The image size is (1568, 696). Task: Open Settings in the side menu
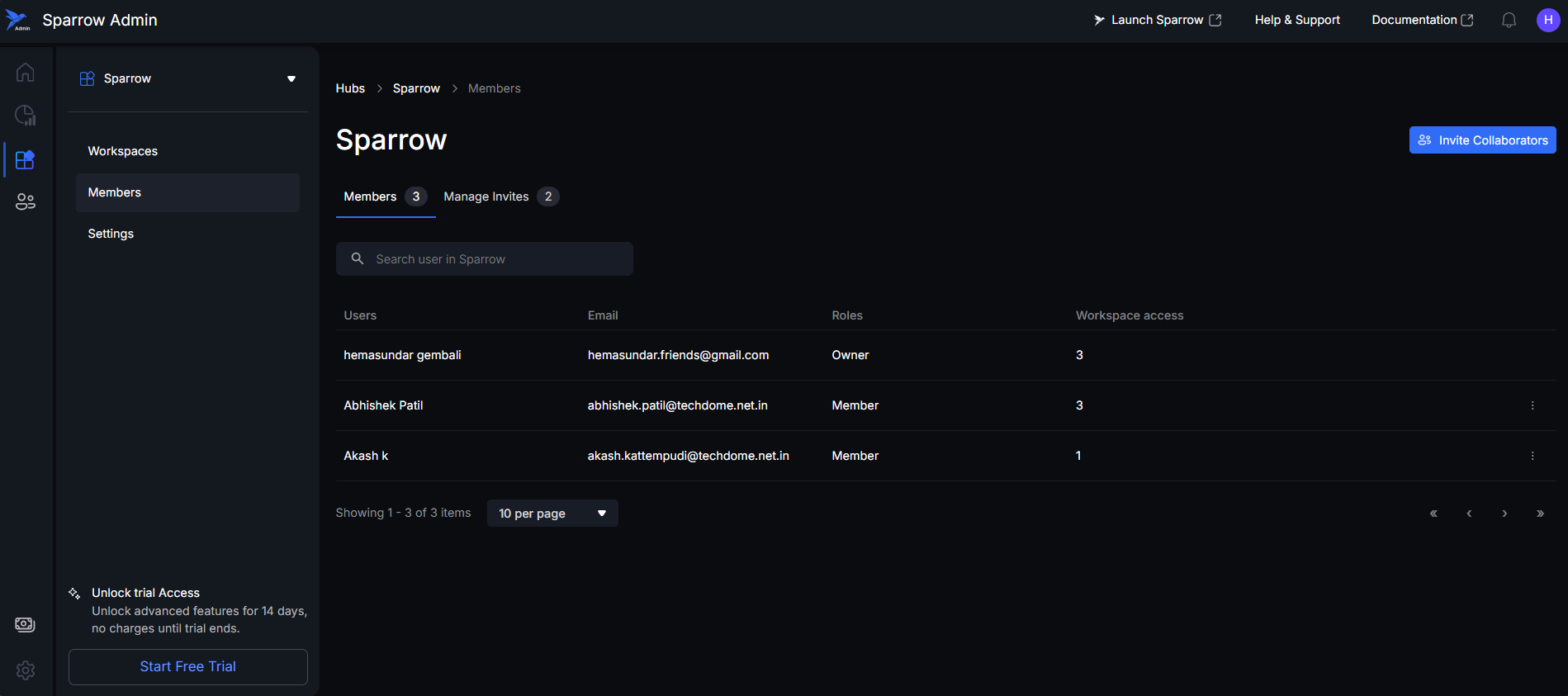click(111, 234)
